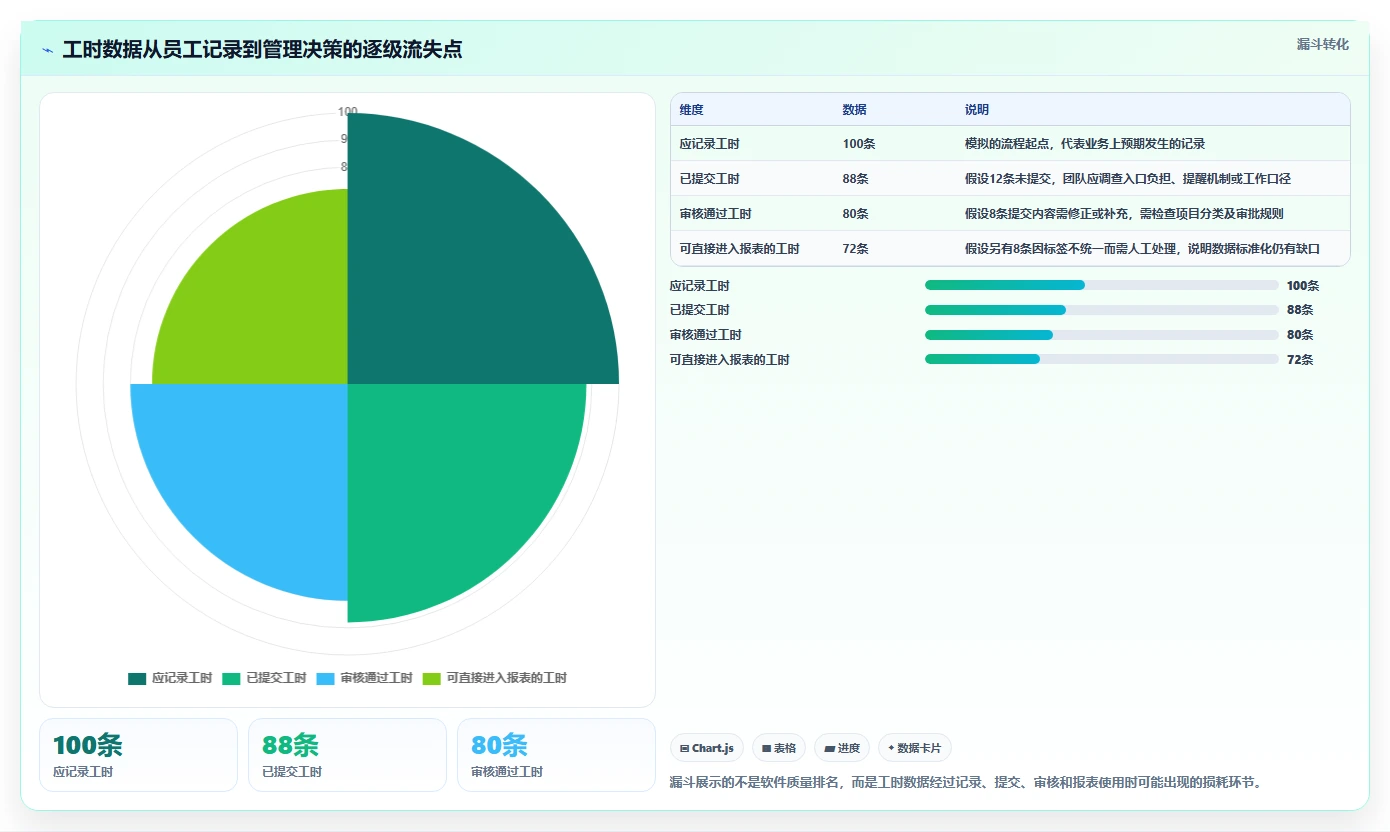The width and height of the screenshot is (1390, 832).
Task: Click the 80条 table data cell
Action: [x=856, y=214]
